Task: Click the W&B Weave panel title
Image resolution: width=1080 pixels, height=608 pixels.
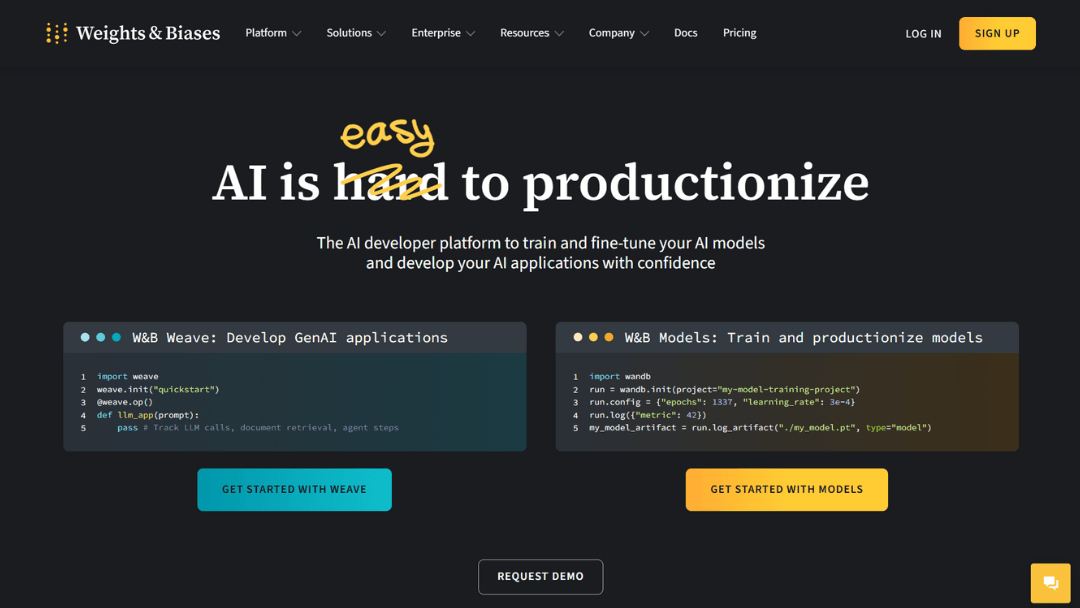Action: pyautogui.click(x=290, y=338)
